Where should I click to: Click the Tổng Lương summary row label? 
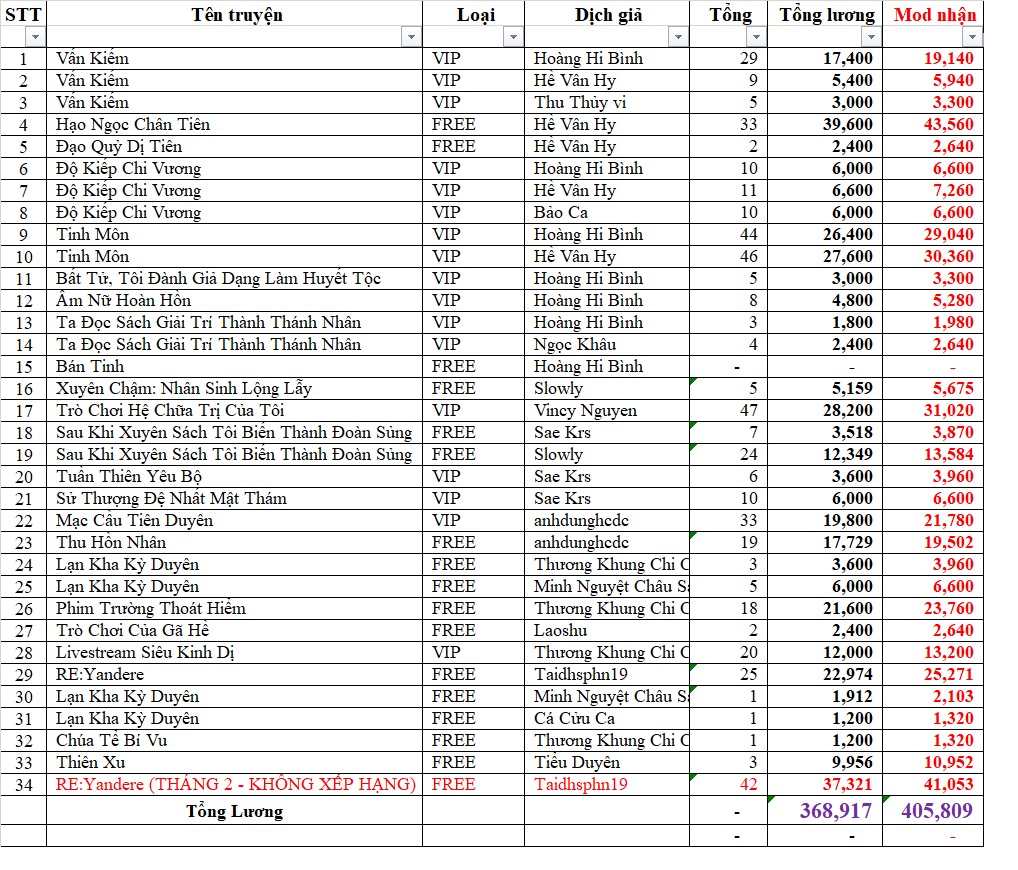tap(235, 811)
